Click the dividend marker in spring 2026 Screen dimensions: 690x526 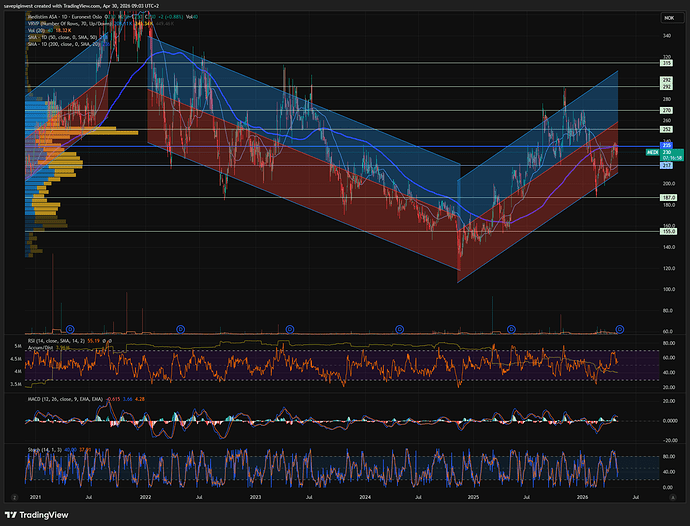[x=620, y=329]
